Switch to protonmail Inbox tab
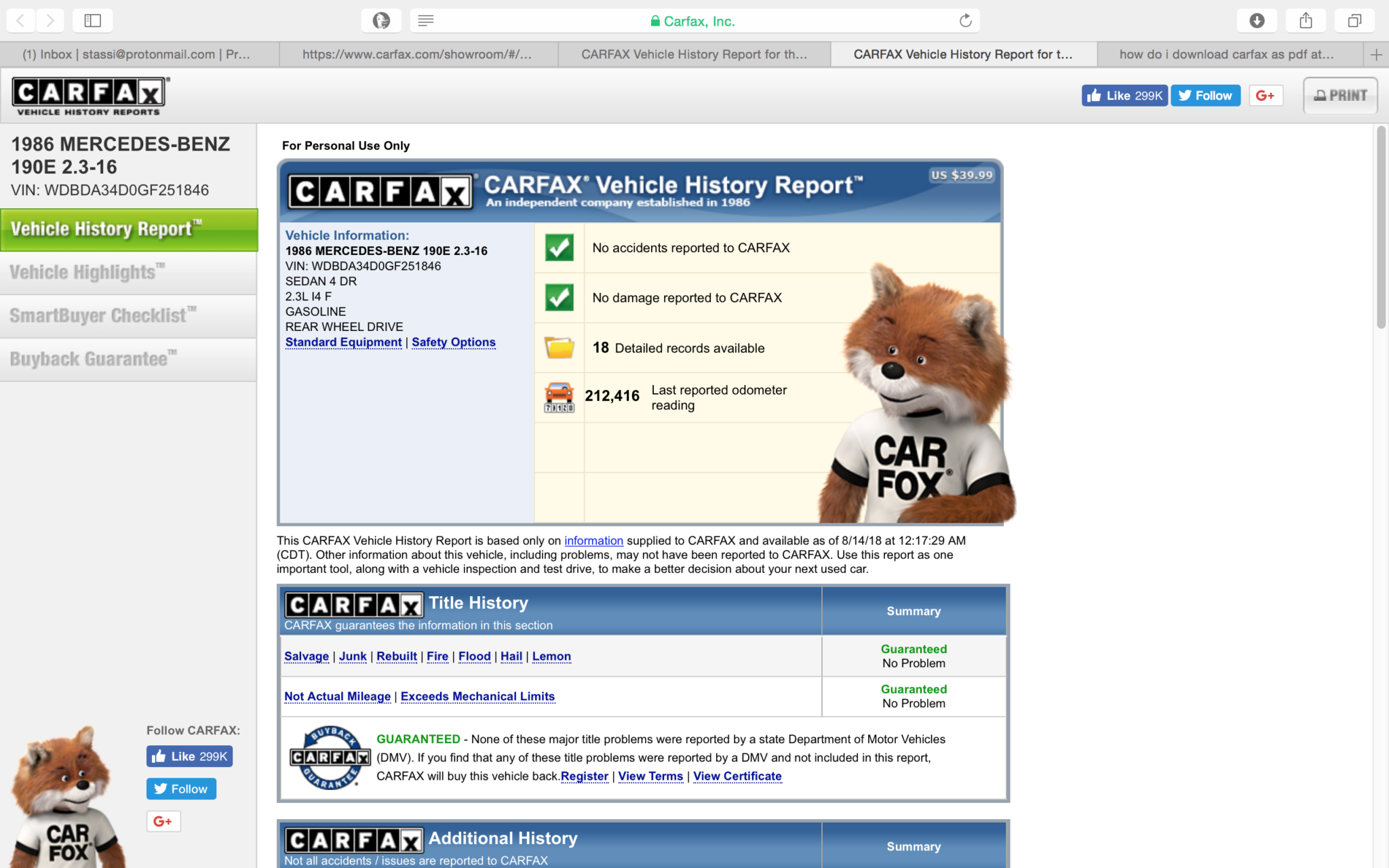 tap(139, 54)
